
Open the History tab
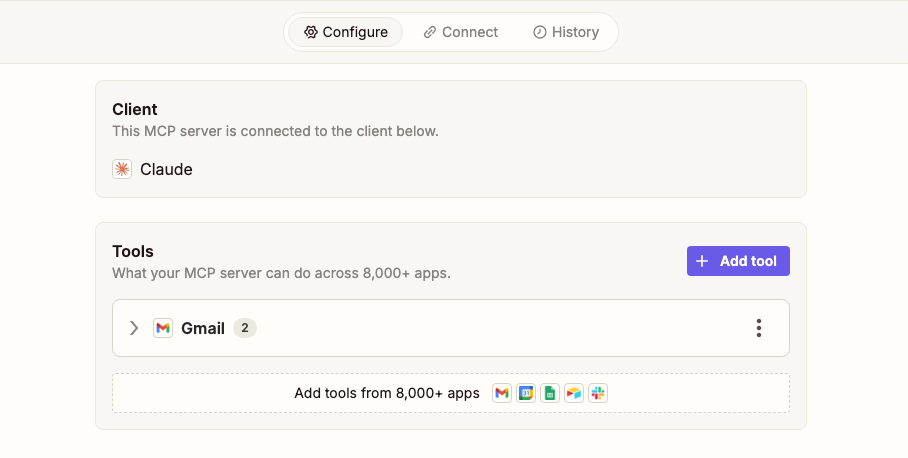[566, 32]
